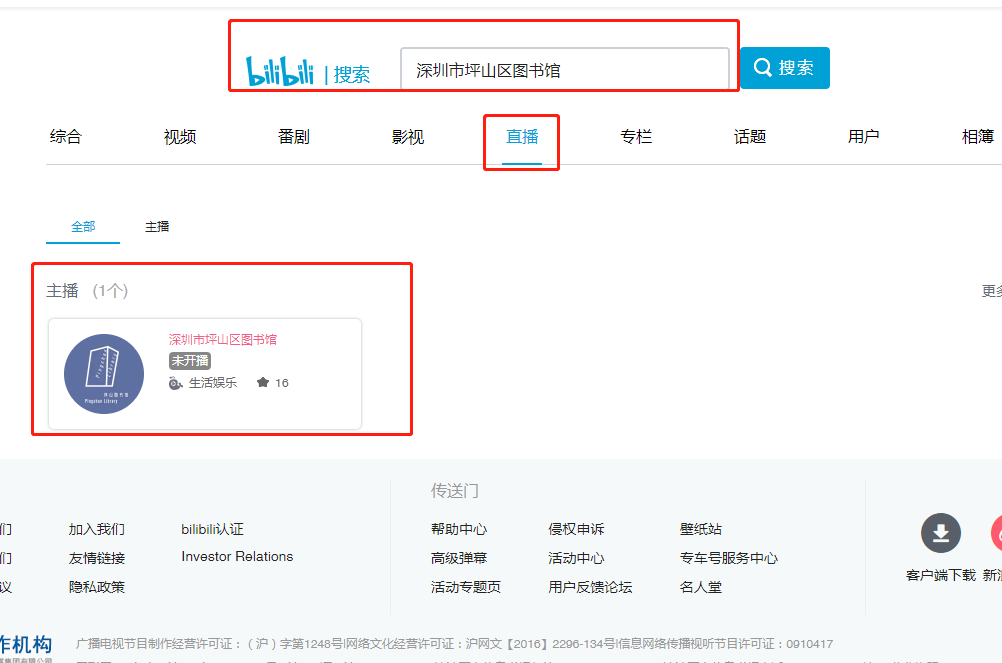Viewport: 1002px width, 663px height.
Task: Open the 隐私政策 footer link
Action: coord(96,586)
